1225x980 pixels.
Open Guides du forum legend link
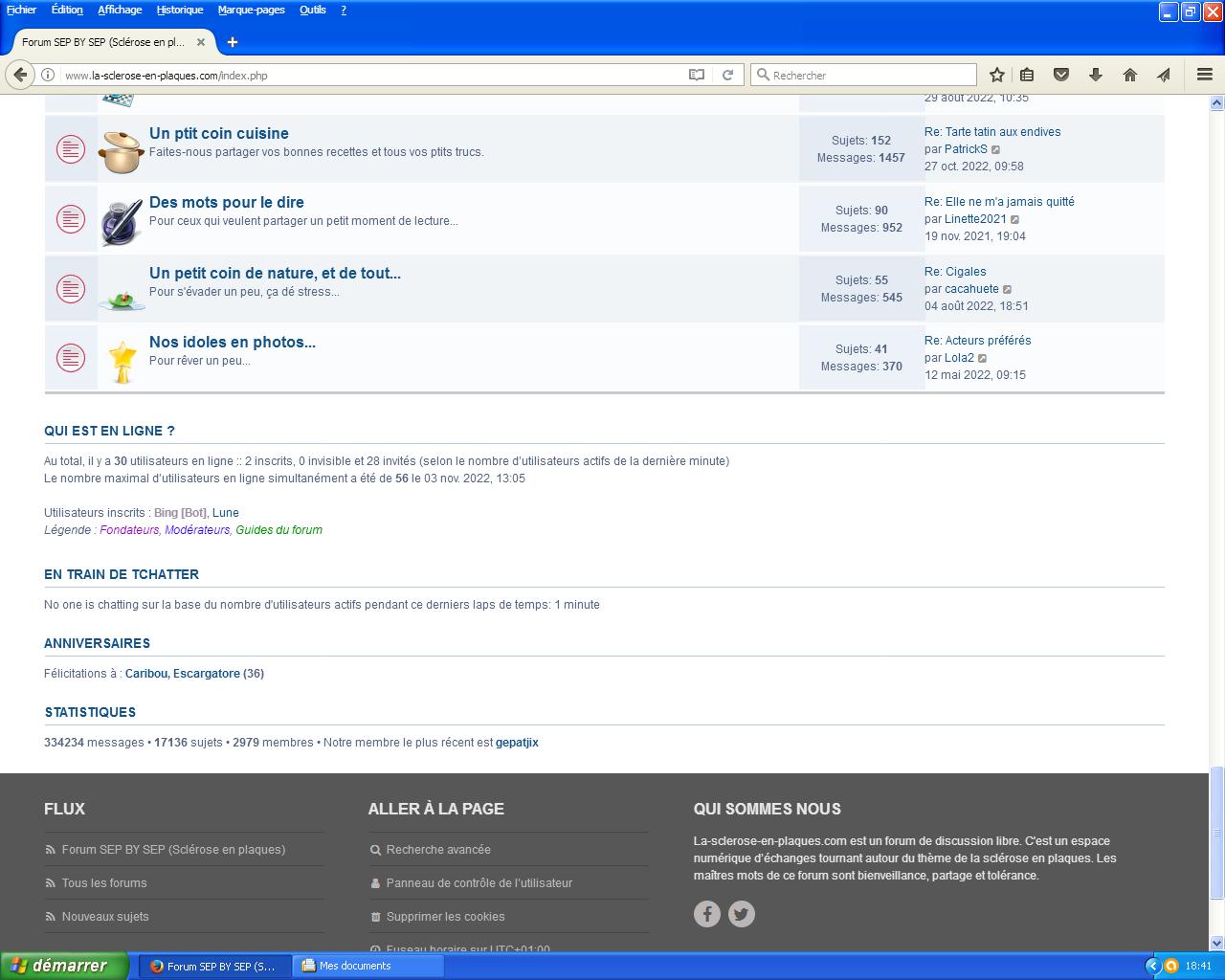pyautogui.click(x=278, y=530)
